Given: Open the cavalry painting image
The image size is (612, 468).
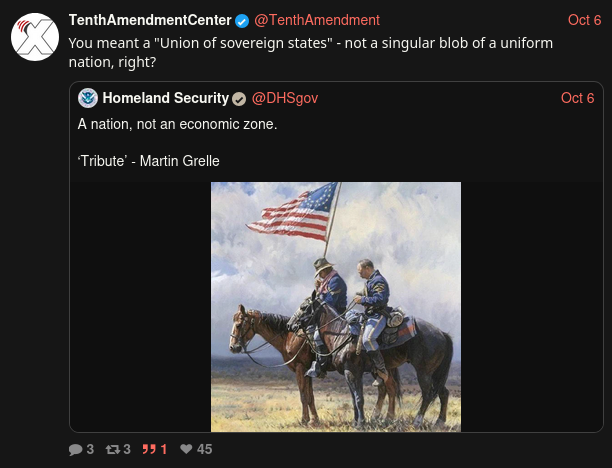Looking at the screenshot, I should (336, 306).
